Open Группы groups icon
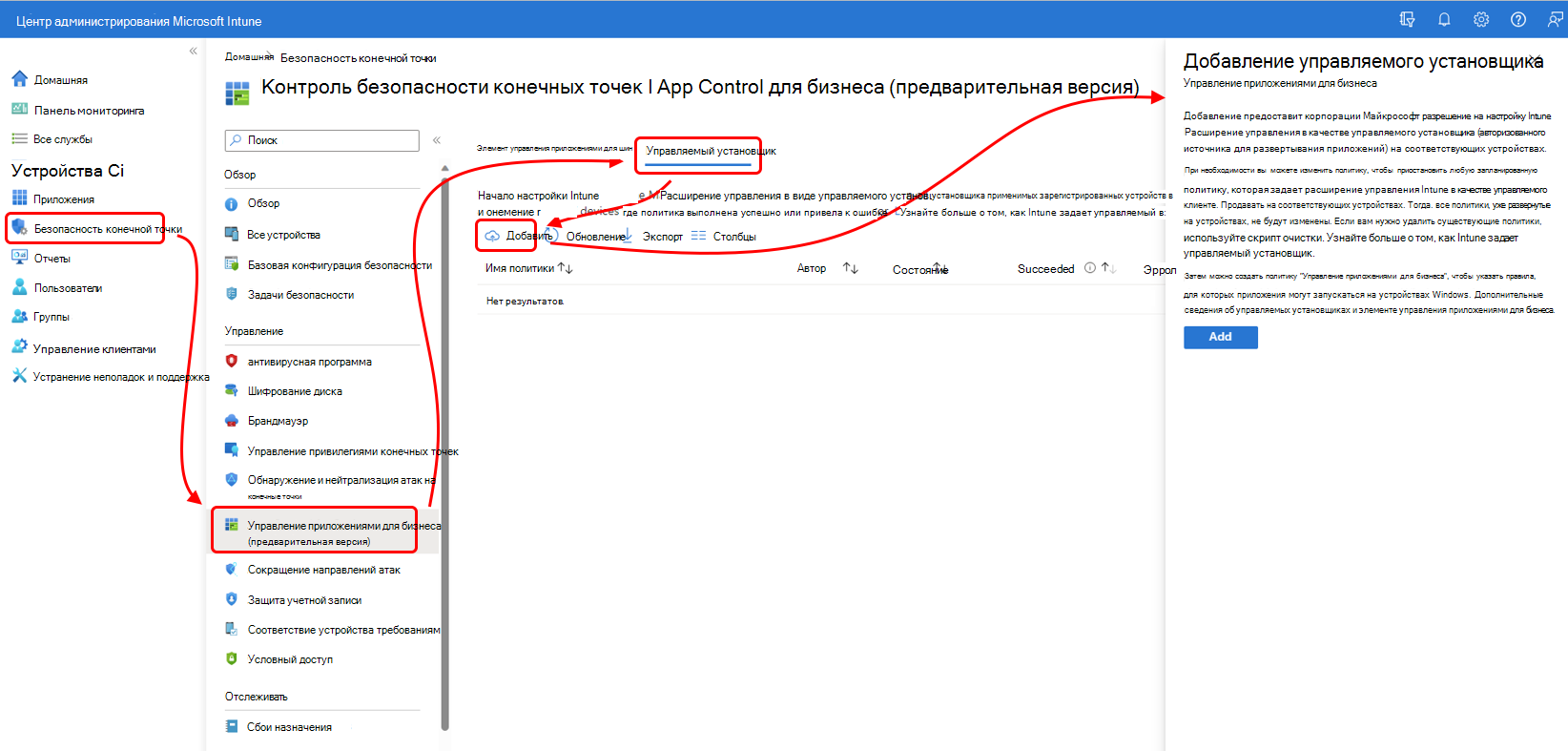This screenshot has height=751, width=1568. (19, 316)
